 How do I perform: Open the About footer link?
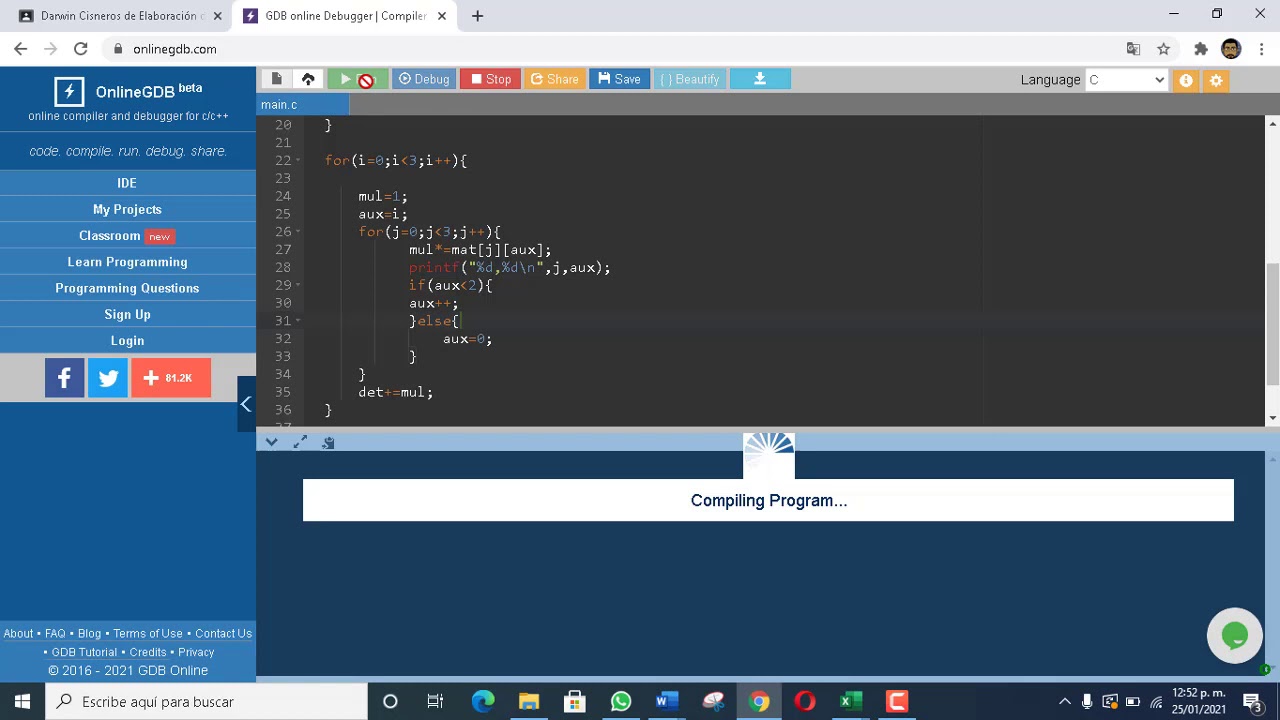18,633
